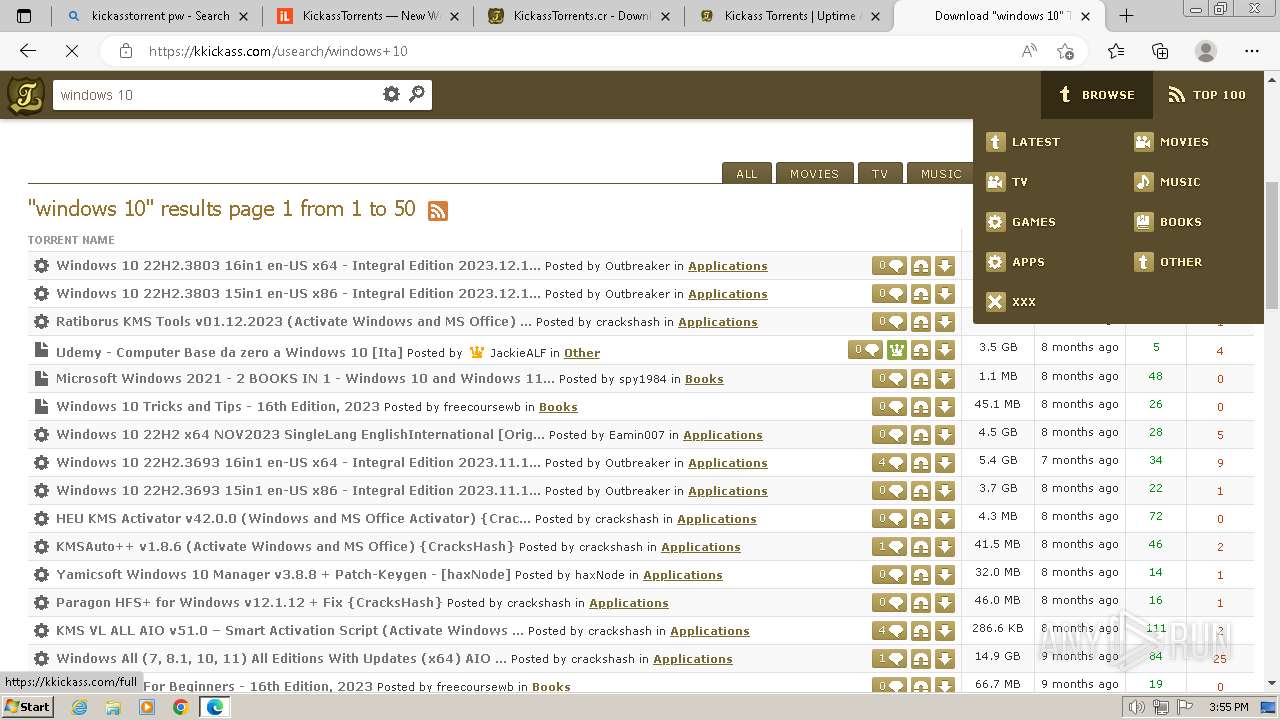Click the 3.5 GB size cell

click(x=997, y=347)
